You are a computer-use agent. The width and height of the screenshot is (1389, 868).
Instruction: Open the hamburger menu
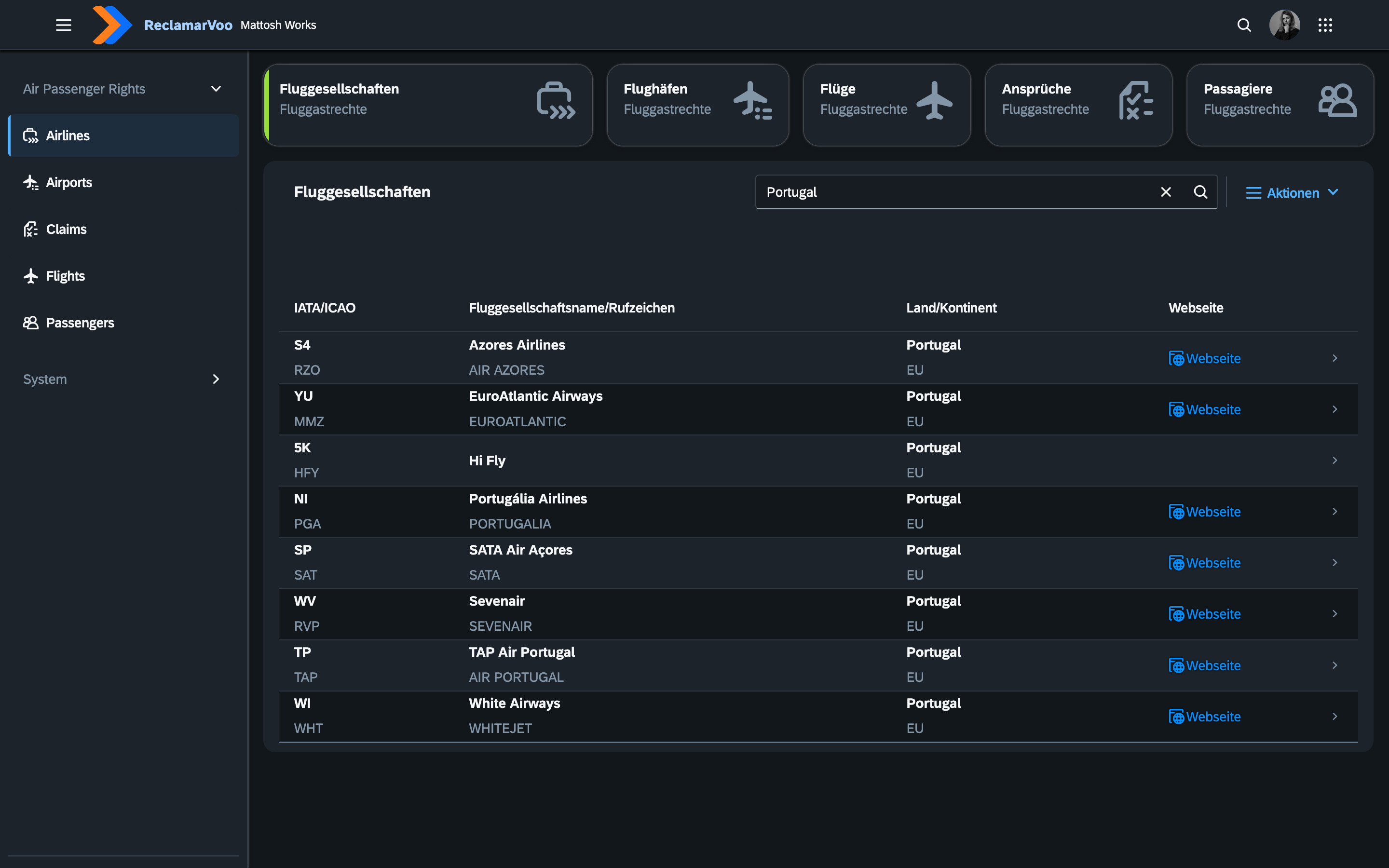click(x=63, y=25)
